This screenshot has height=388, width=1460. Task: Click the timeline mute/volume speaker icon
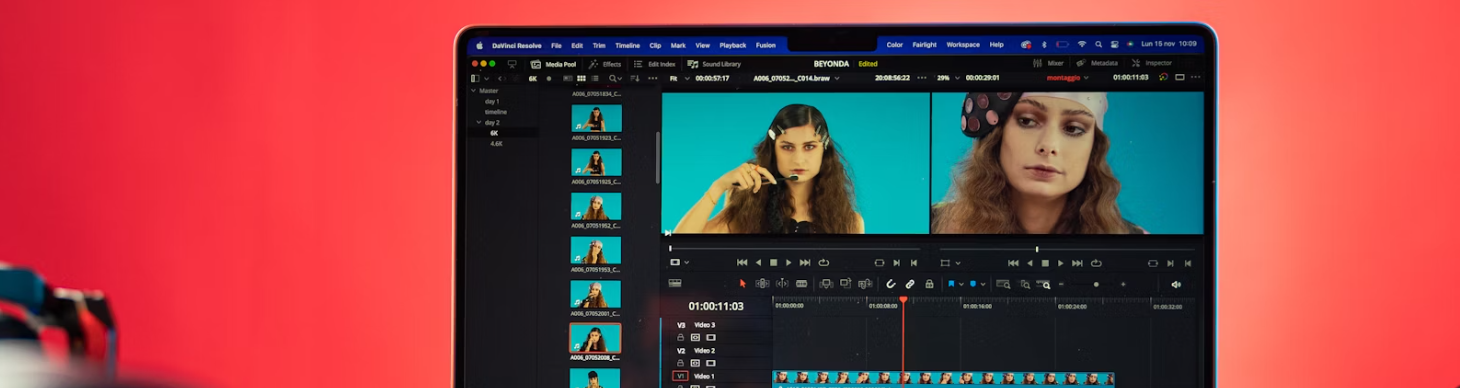(1176, 285)
